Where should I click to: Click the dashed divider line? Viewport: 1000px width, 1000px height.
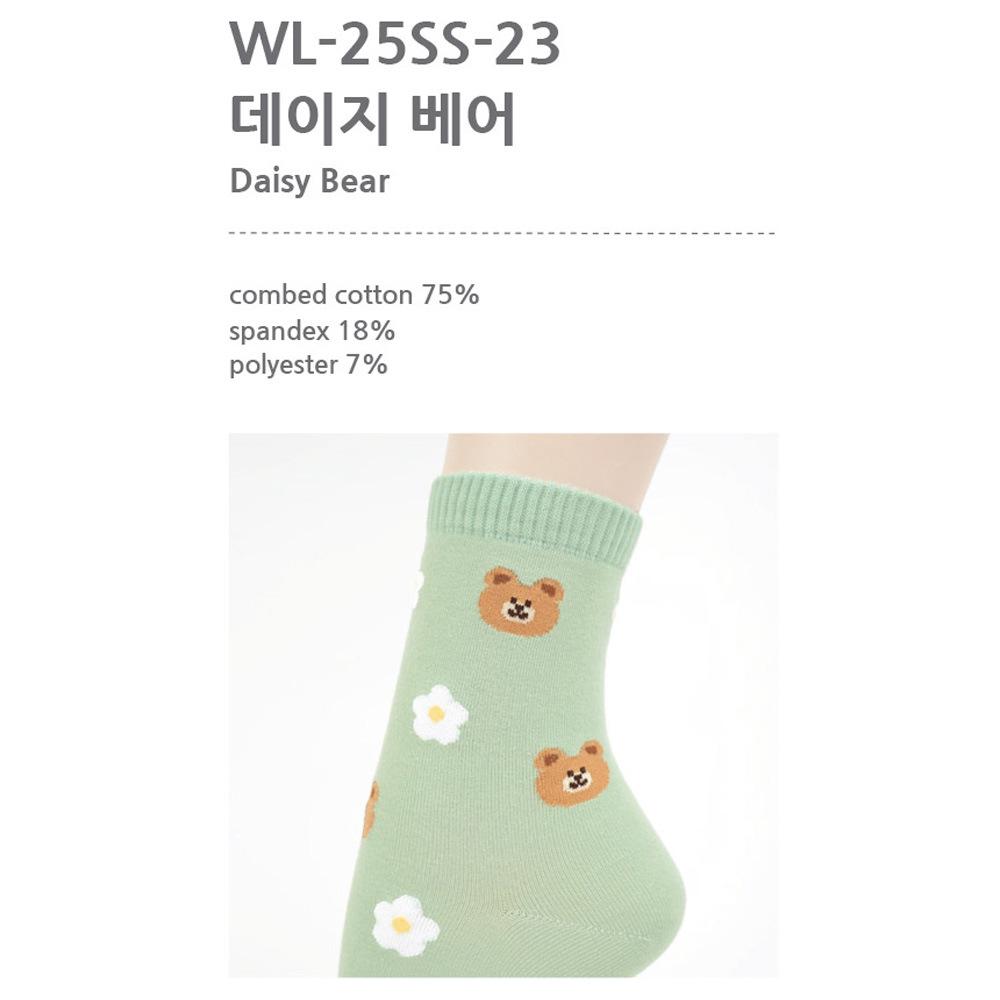click(x=502, y=233)
